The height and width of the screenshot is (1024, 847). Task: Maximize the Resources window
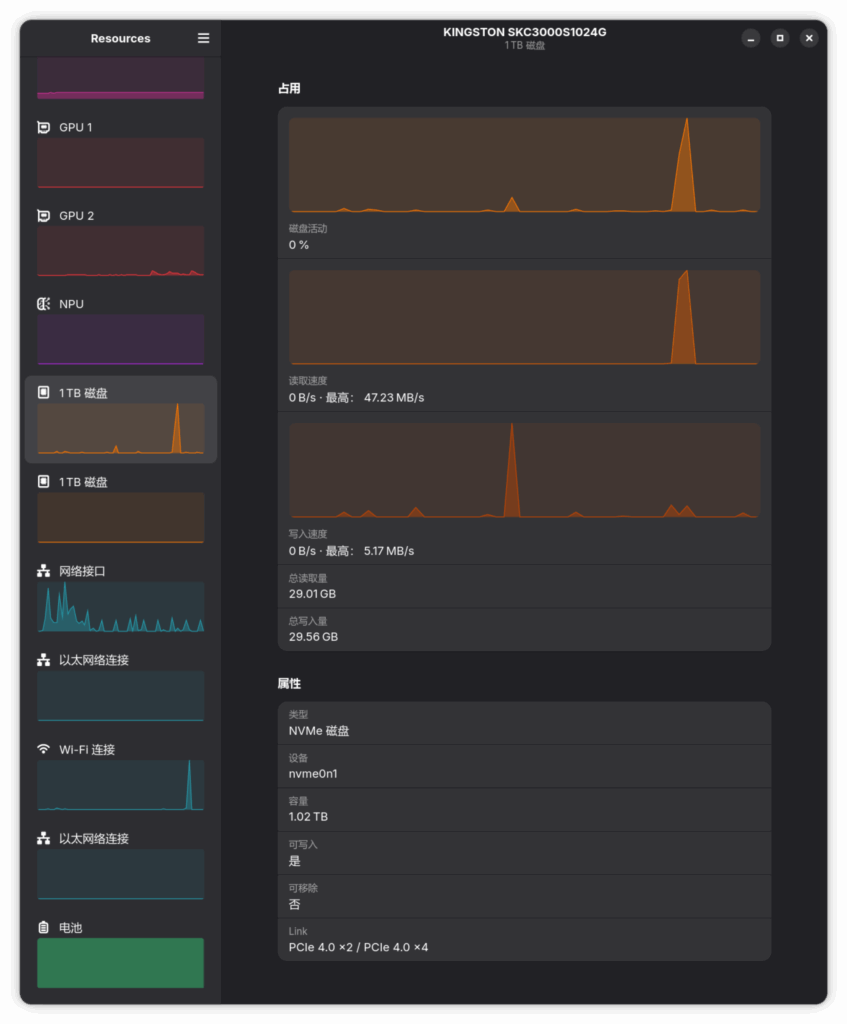[780, 38]
